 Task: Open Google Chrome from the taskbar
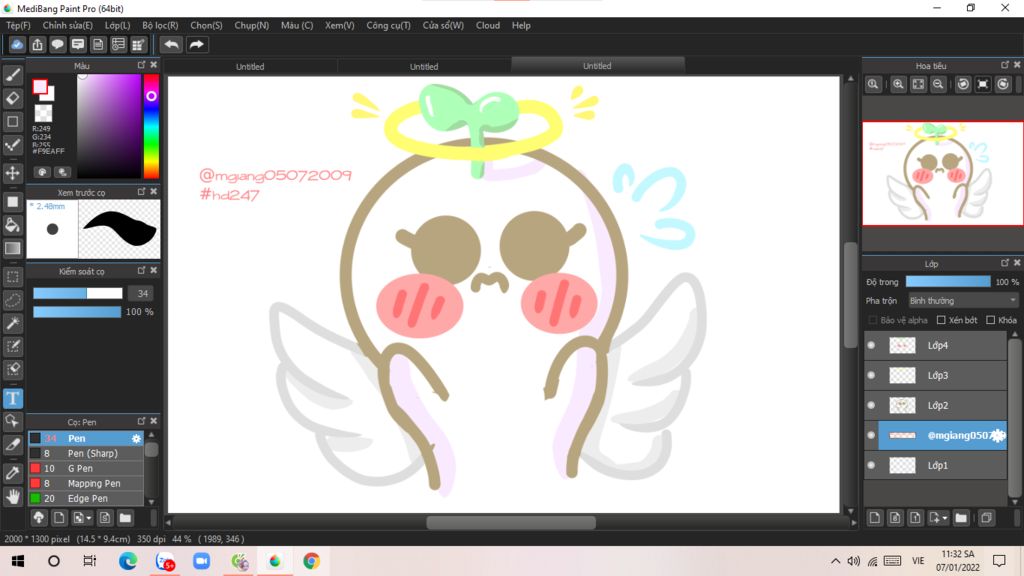[x=312, y=561]
